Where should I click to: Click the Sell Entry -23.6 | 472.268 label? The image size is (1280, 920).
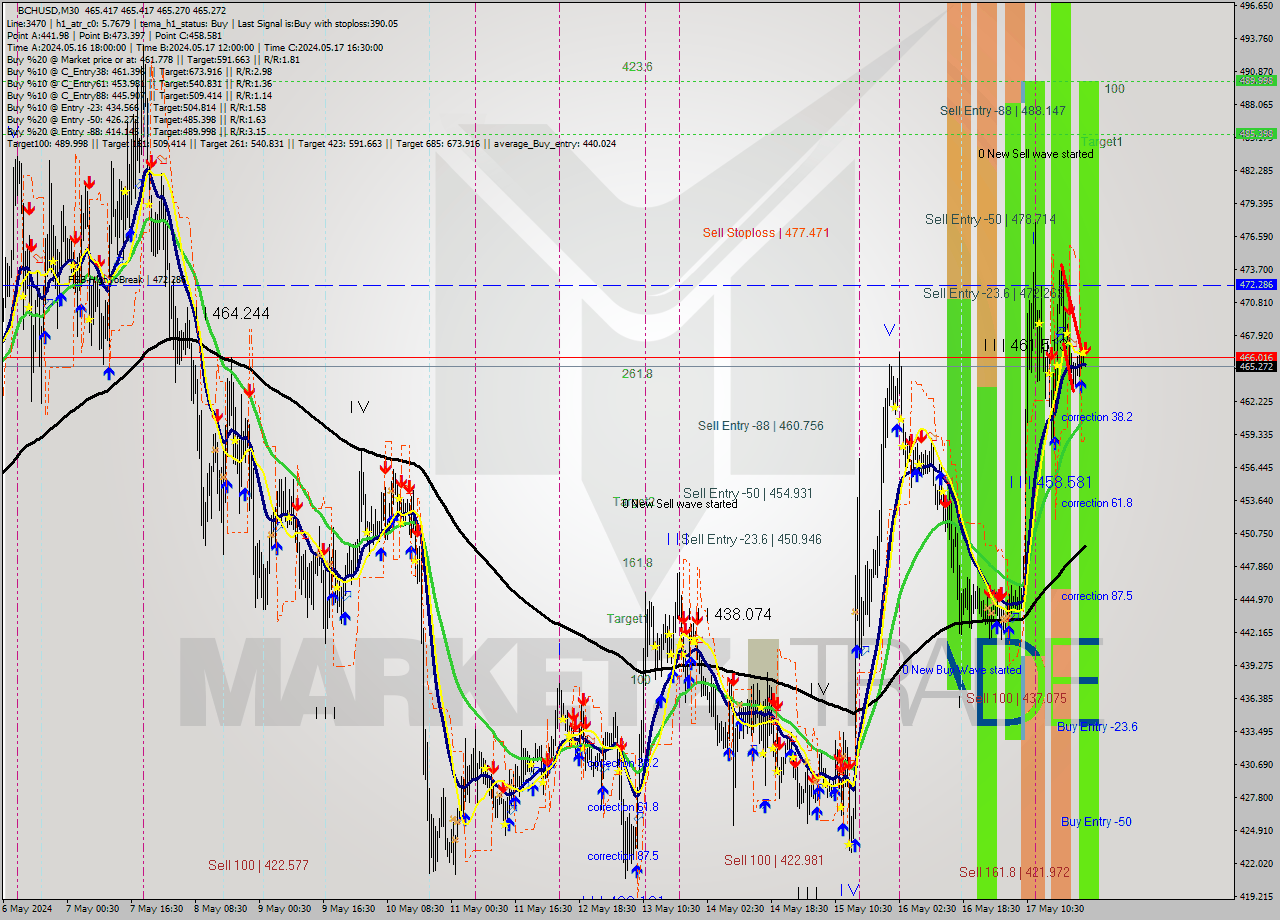click(x=993, y=293)
